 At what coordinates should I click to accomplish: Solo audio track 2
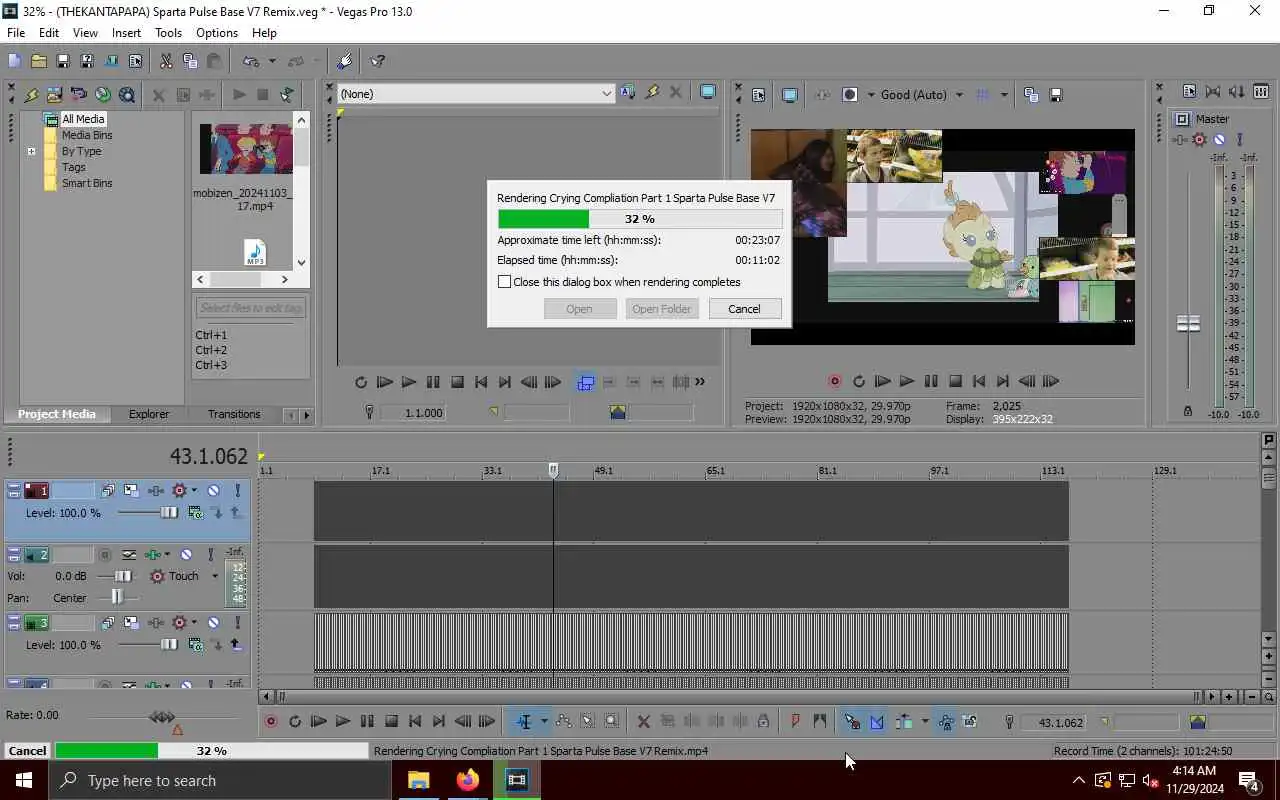point(210,554)
